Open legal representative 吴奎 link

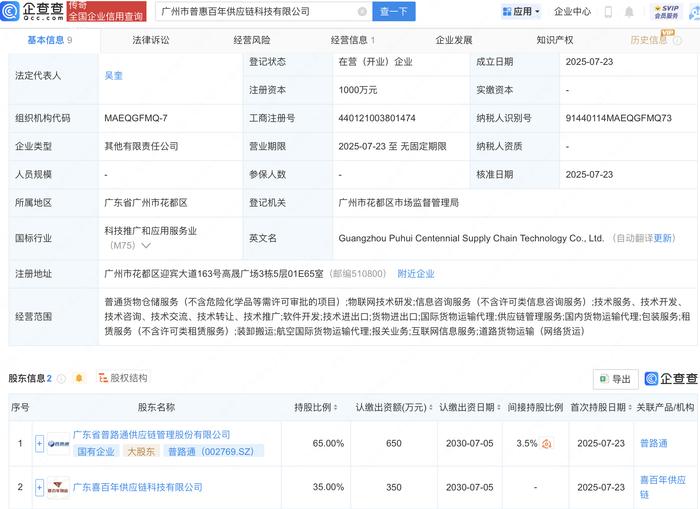pyautogui.click(x=113, y=76)
